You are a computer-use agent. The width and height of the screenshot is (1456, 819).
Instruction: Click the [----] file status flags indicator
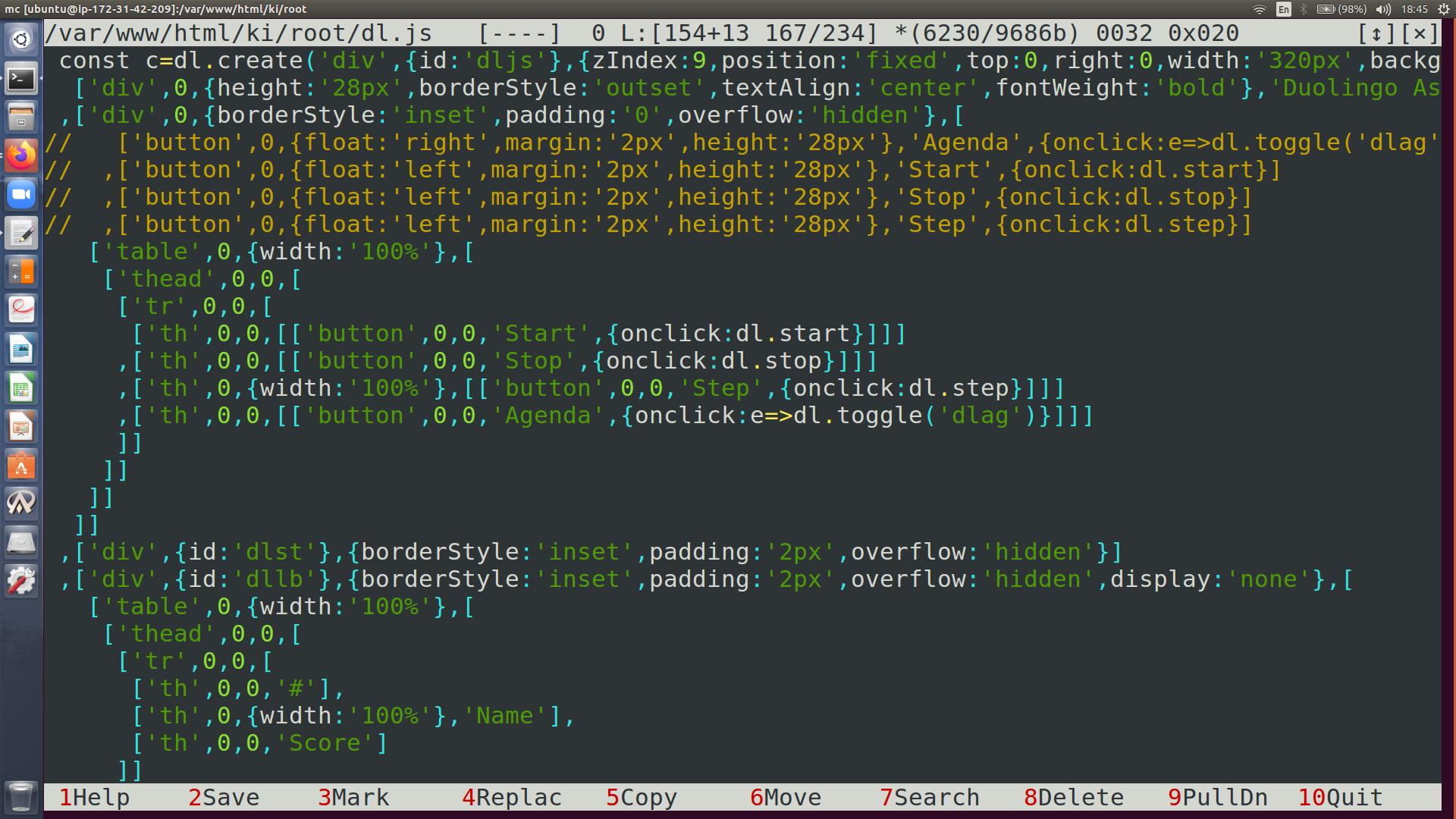[519, 33]
